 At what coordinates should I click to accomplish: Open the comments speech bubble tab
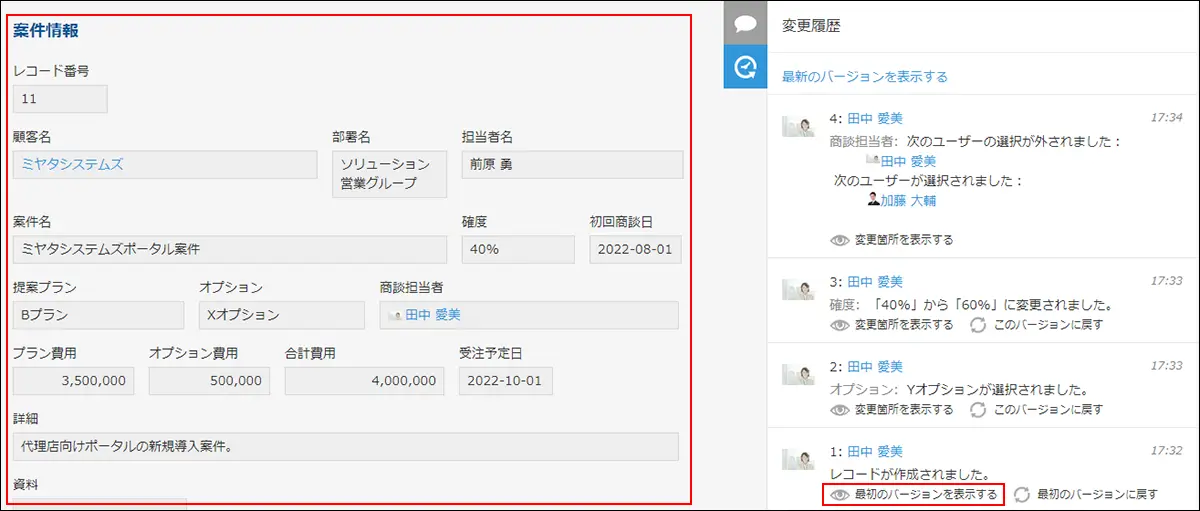point(744,24)
